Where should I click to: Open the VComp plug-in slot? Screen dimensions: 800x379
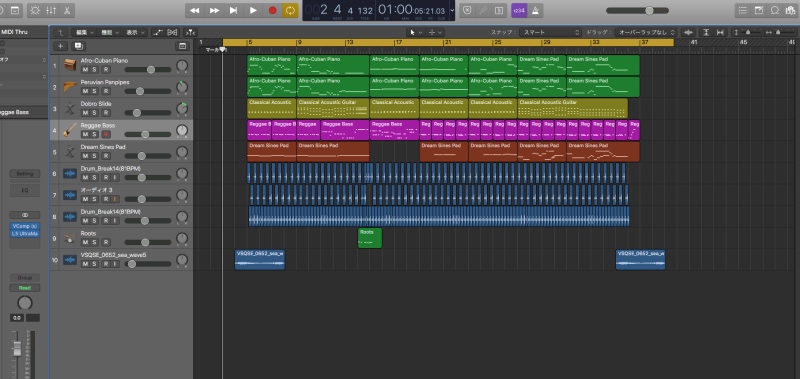coord(24,225)
